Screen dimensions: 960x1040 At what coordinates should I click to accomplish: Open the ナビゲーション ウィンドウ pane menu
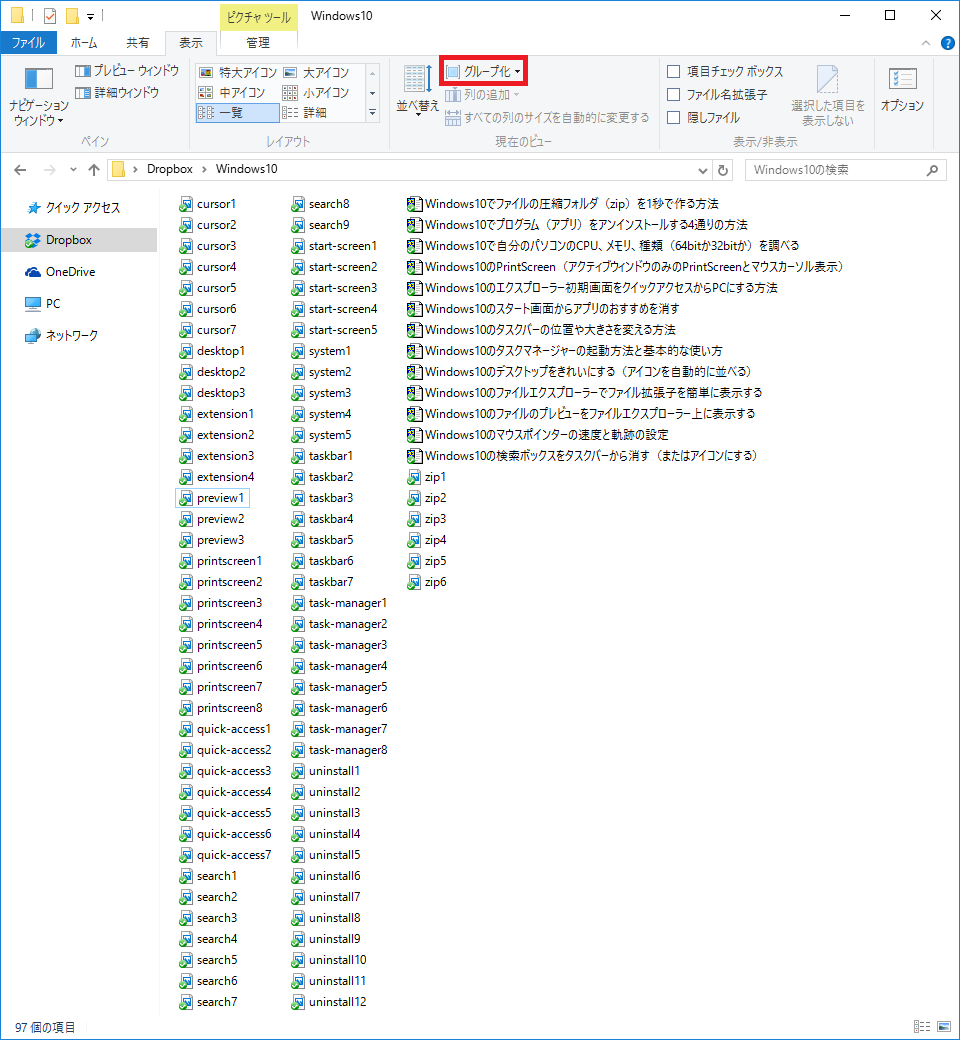pos(38,98)
